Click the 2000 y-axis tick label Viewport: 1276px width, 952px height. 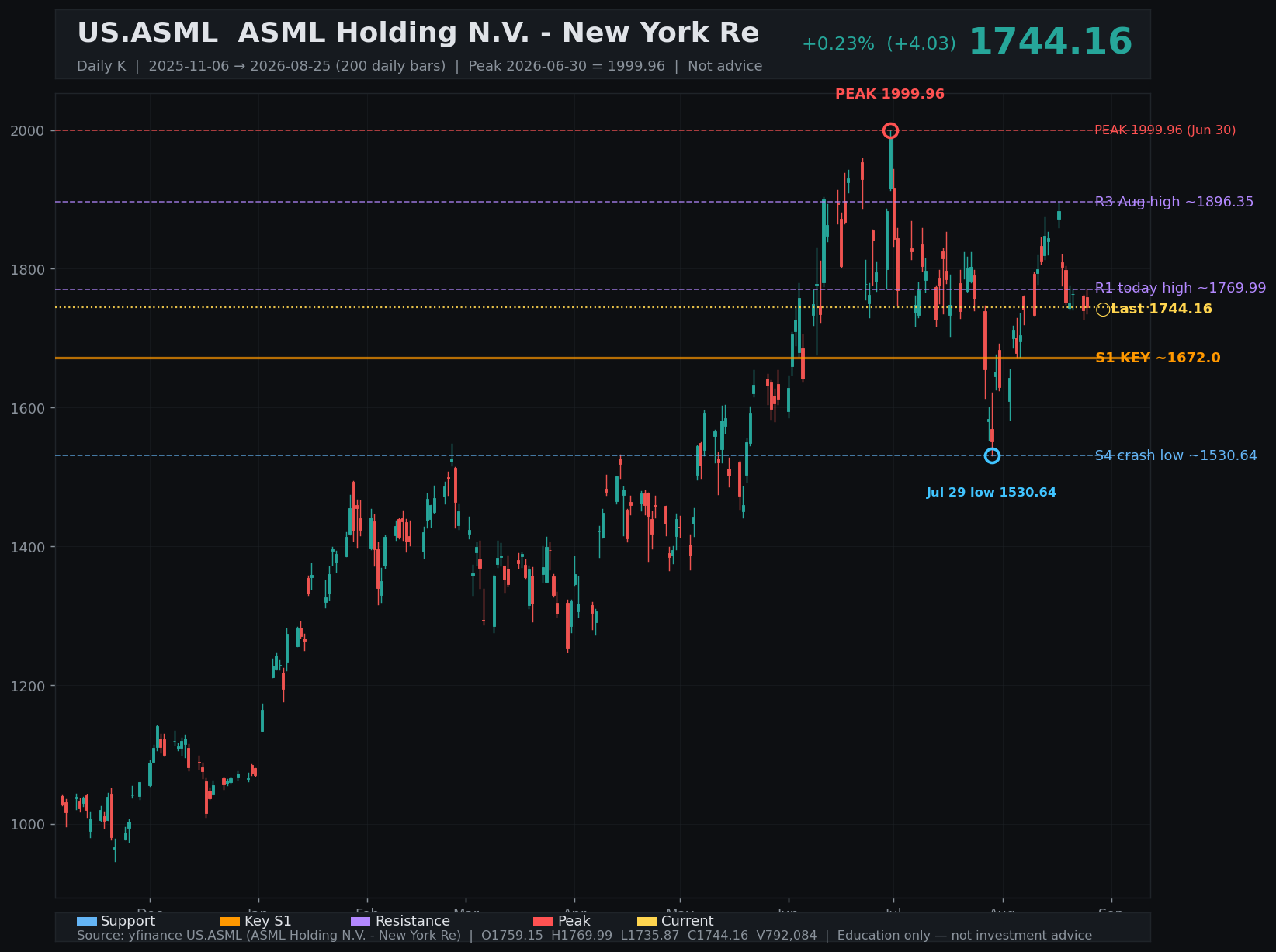[28, 130]
